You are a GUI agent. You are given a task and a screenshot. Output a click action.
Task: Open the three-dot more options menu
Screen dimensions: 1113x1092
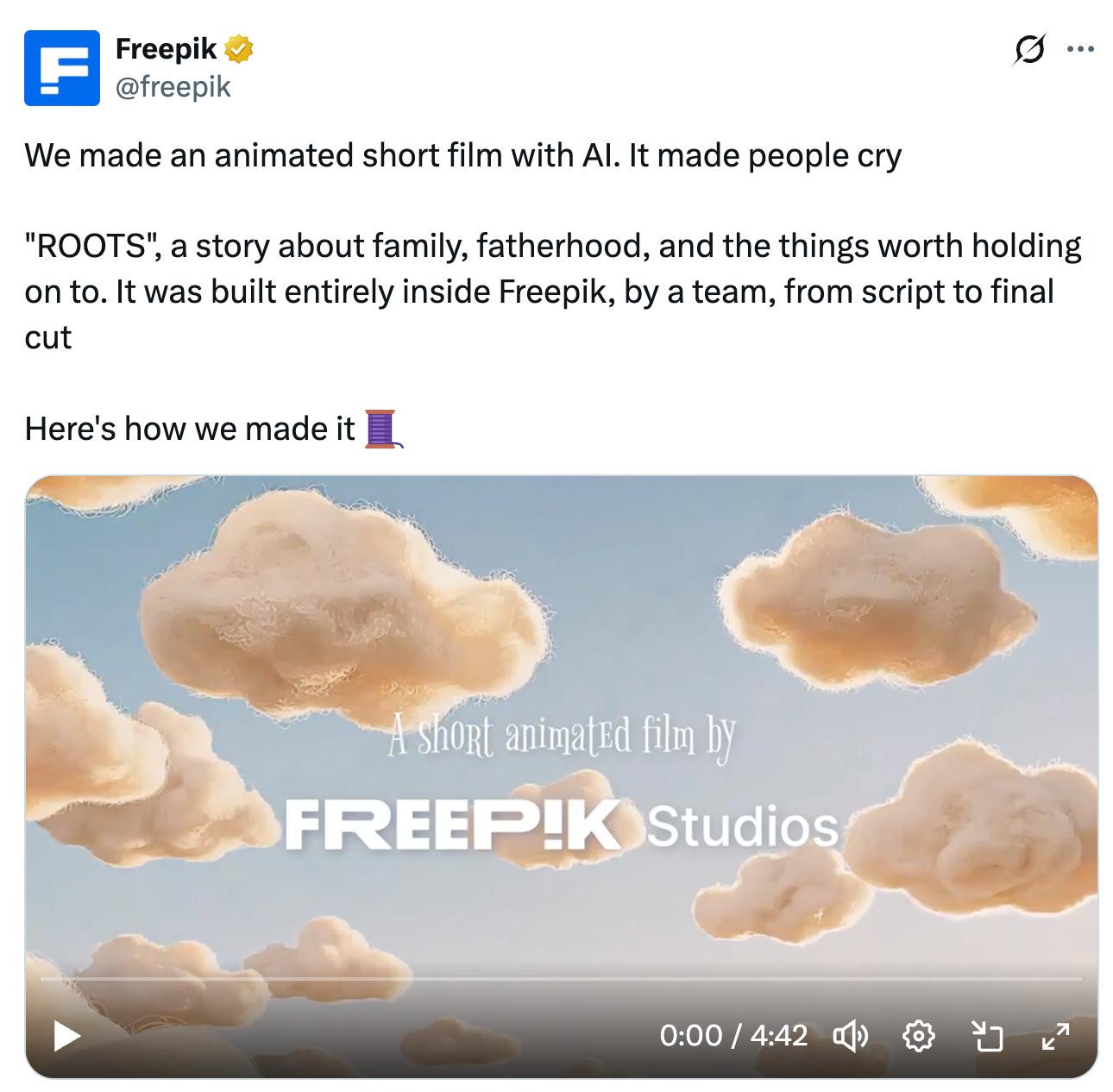(x=1080, y=49)
